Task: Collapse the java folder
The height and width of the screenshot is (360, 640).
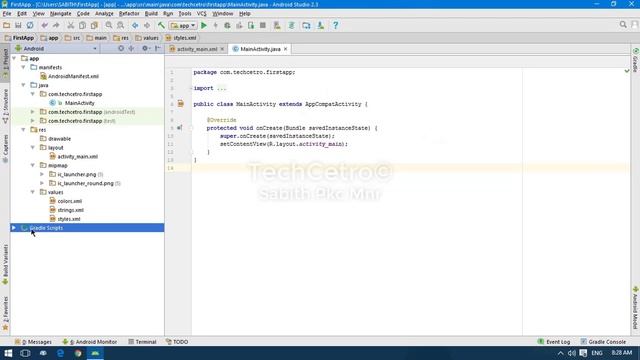Action: 23,85
